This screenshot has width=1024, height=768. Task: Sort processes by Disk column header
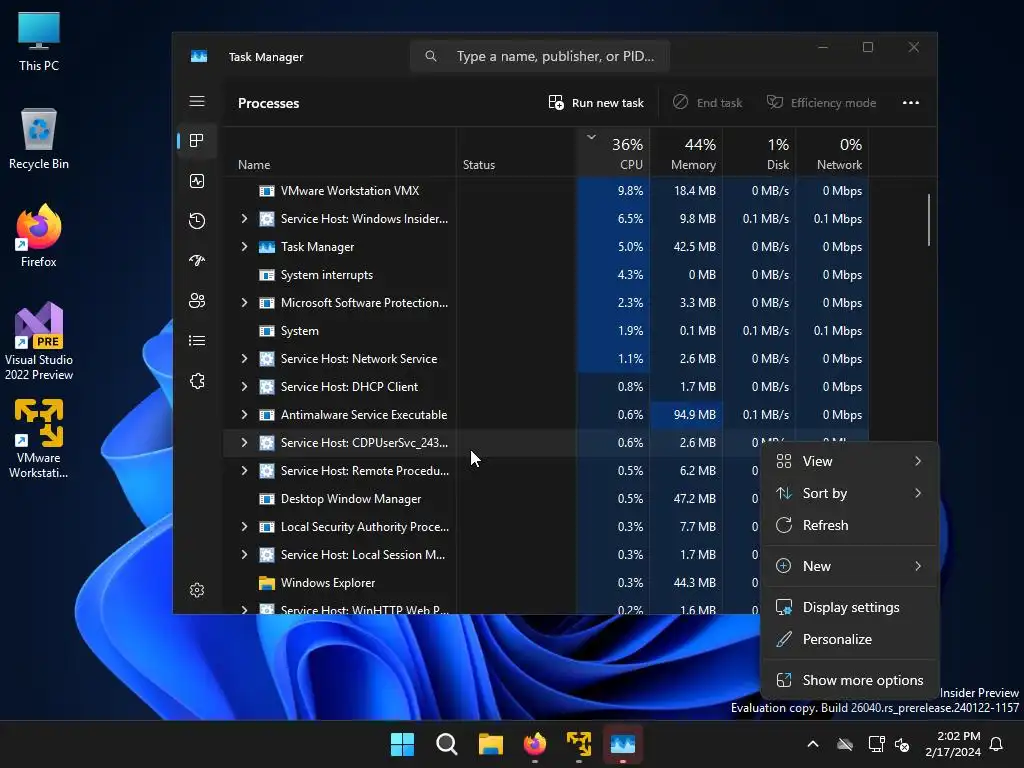pos(760,153)
